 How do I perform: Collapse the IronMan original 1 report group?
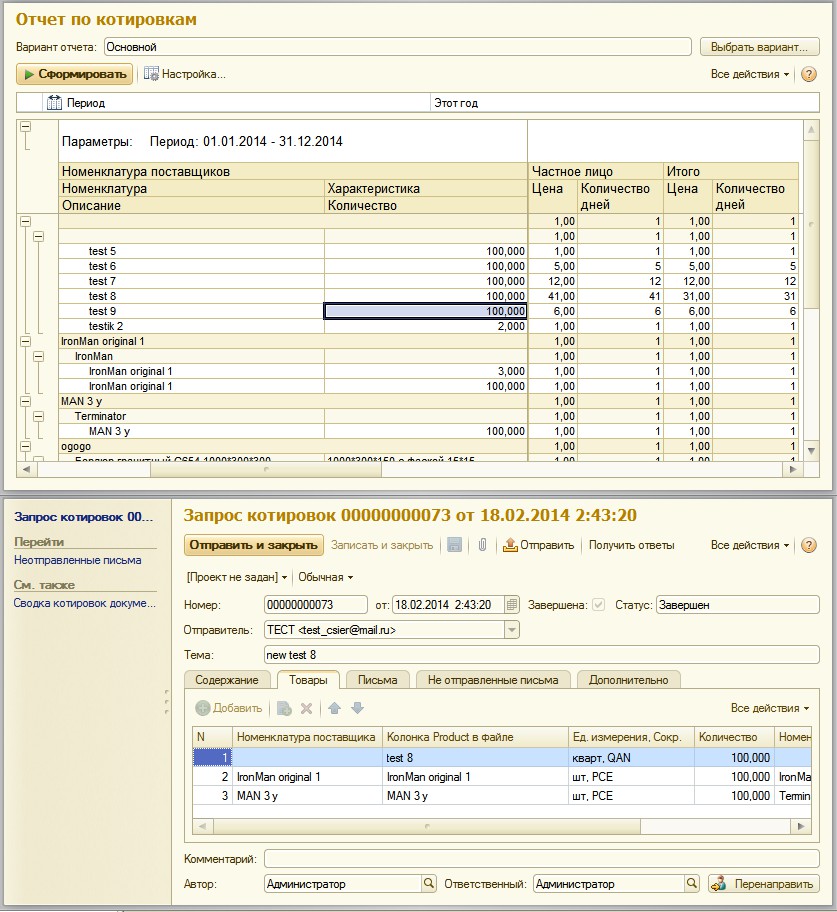coord(25,341)
